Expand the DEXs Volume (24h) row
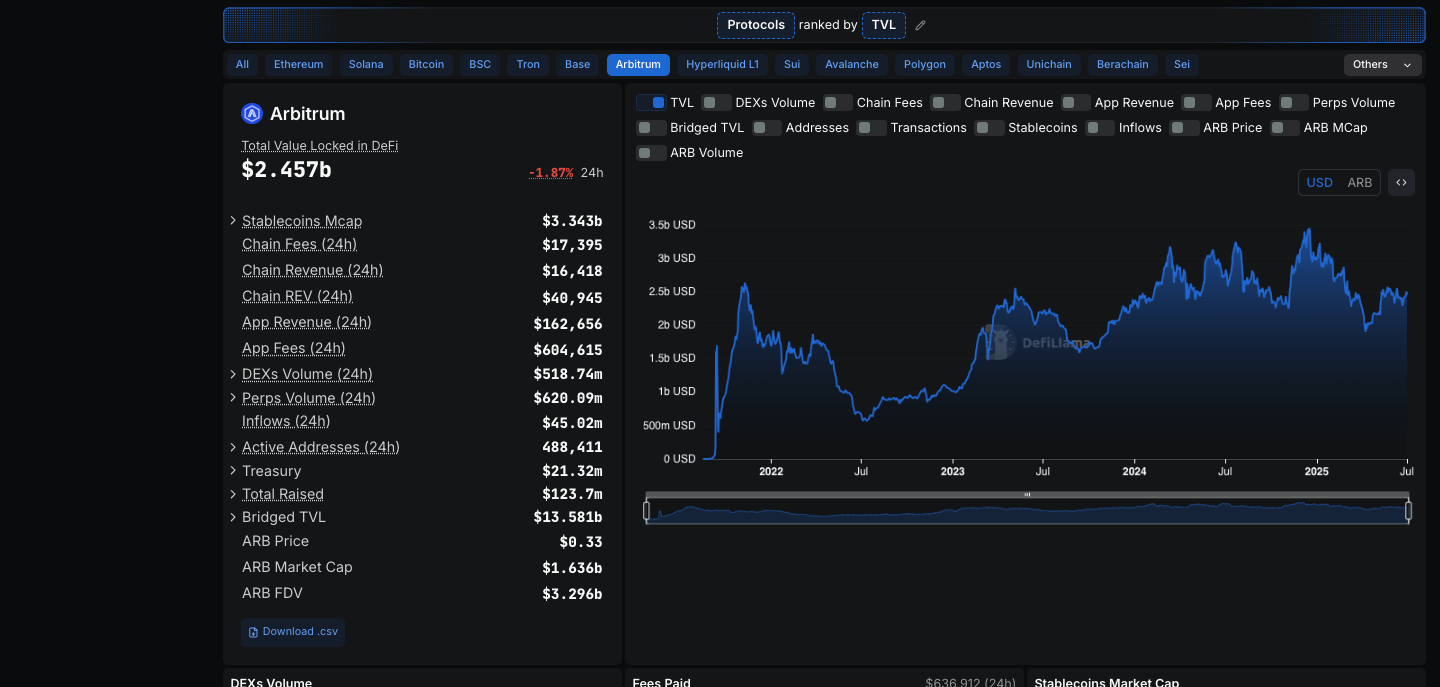This screenshot has height=687, width=1440. [x=233, y=374]
